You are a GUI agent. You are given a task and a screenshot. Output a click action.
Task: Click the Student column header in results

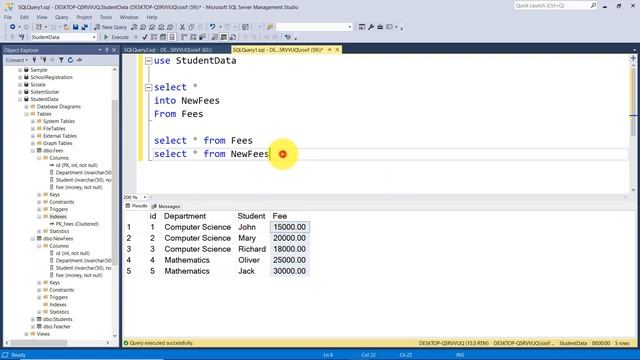click(x=251, y=216)
